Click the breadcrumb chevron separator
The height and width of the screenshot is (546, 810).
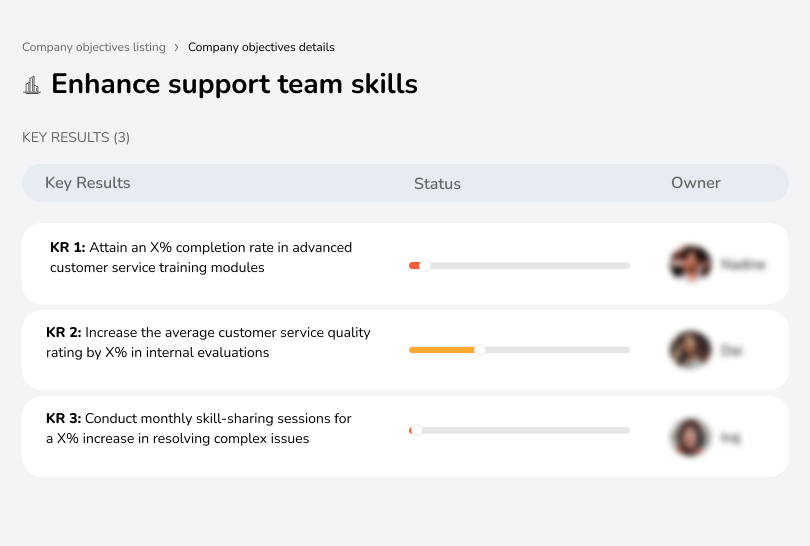coord(177,48)
